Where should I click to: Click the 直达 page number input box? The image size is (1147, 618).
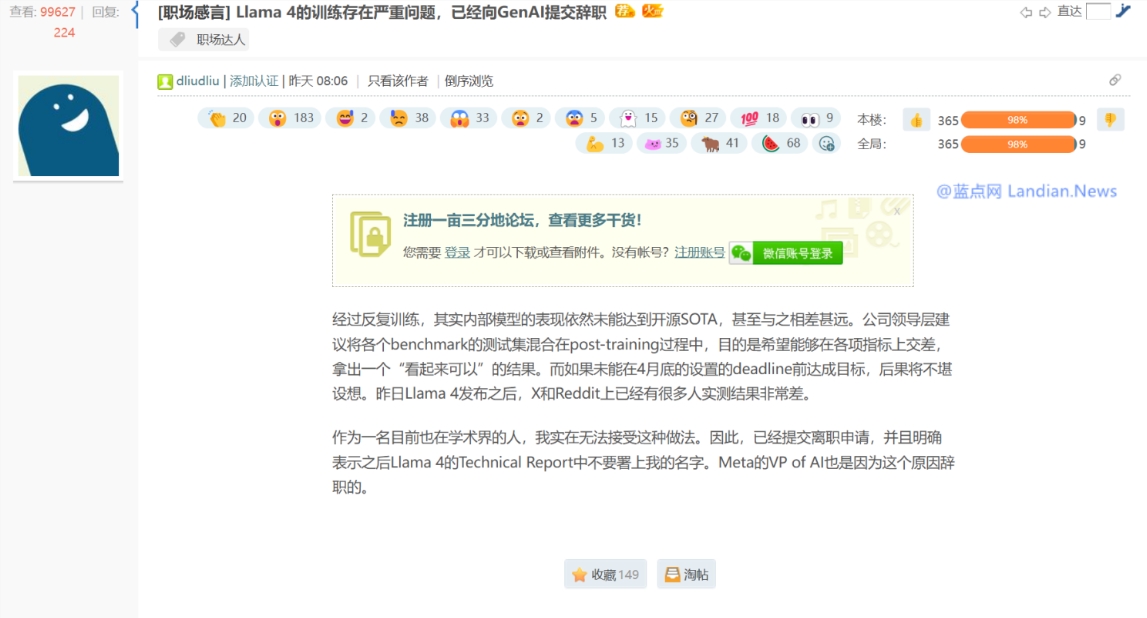(1098, 12)
